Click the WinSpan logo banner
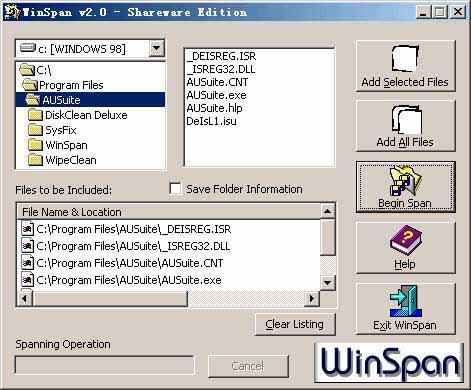Viewport: 471px width, 390px height. [x=389, y=363]
